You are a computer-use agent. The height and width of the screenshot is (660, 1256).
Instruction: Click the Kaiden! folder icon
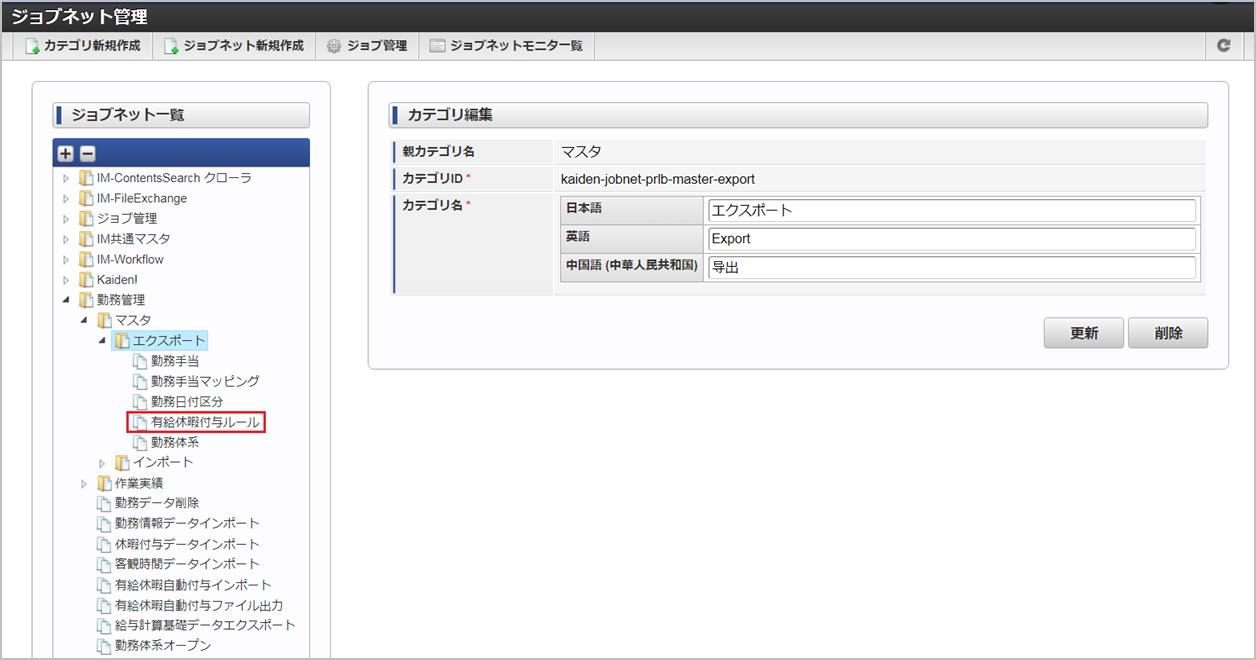click(86, 280)
